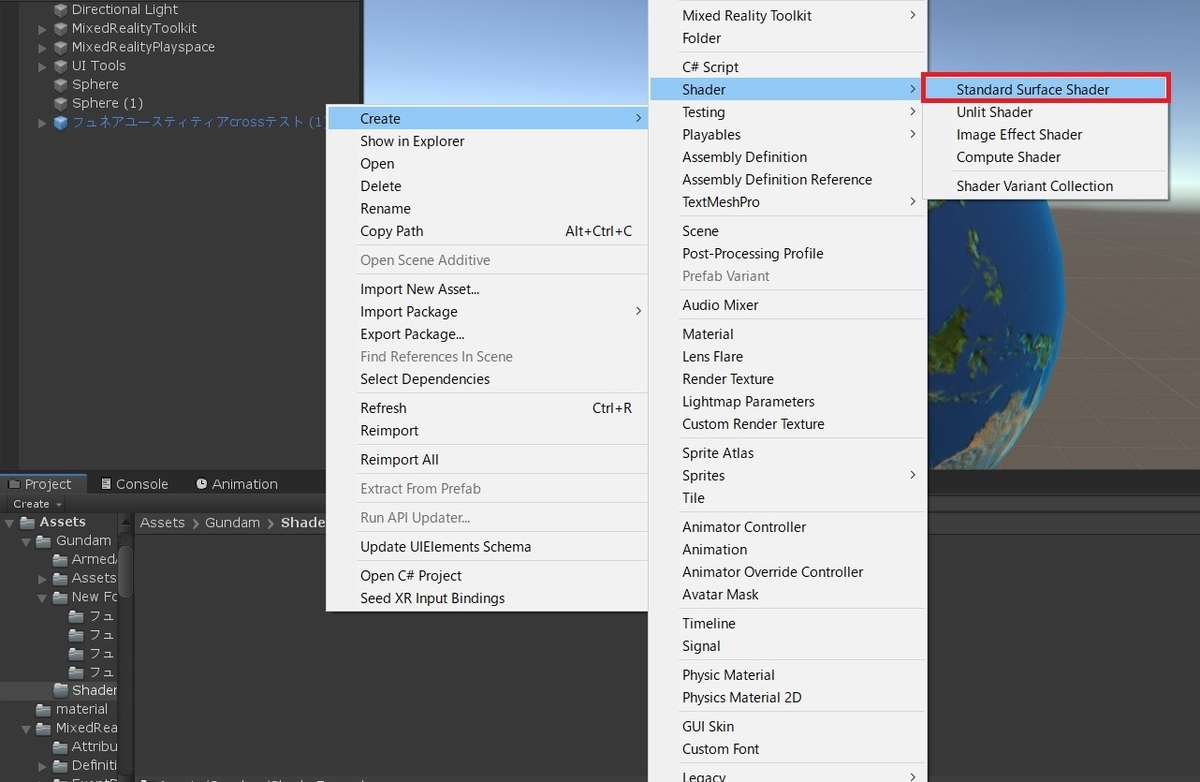Create a Timeline asset
Image resolution: width=1200 pixels, height=782 pixels.
coord(788,623)
